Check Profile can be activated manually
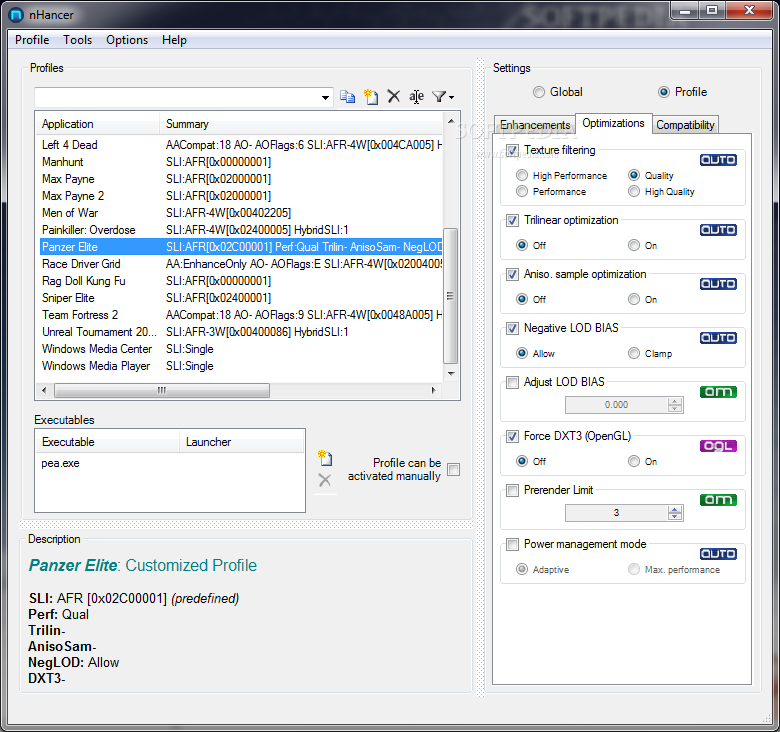Image resolution: width=780 pixels, height=732 pixels. [453, 469]
